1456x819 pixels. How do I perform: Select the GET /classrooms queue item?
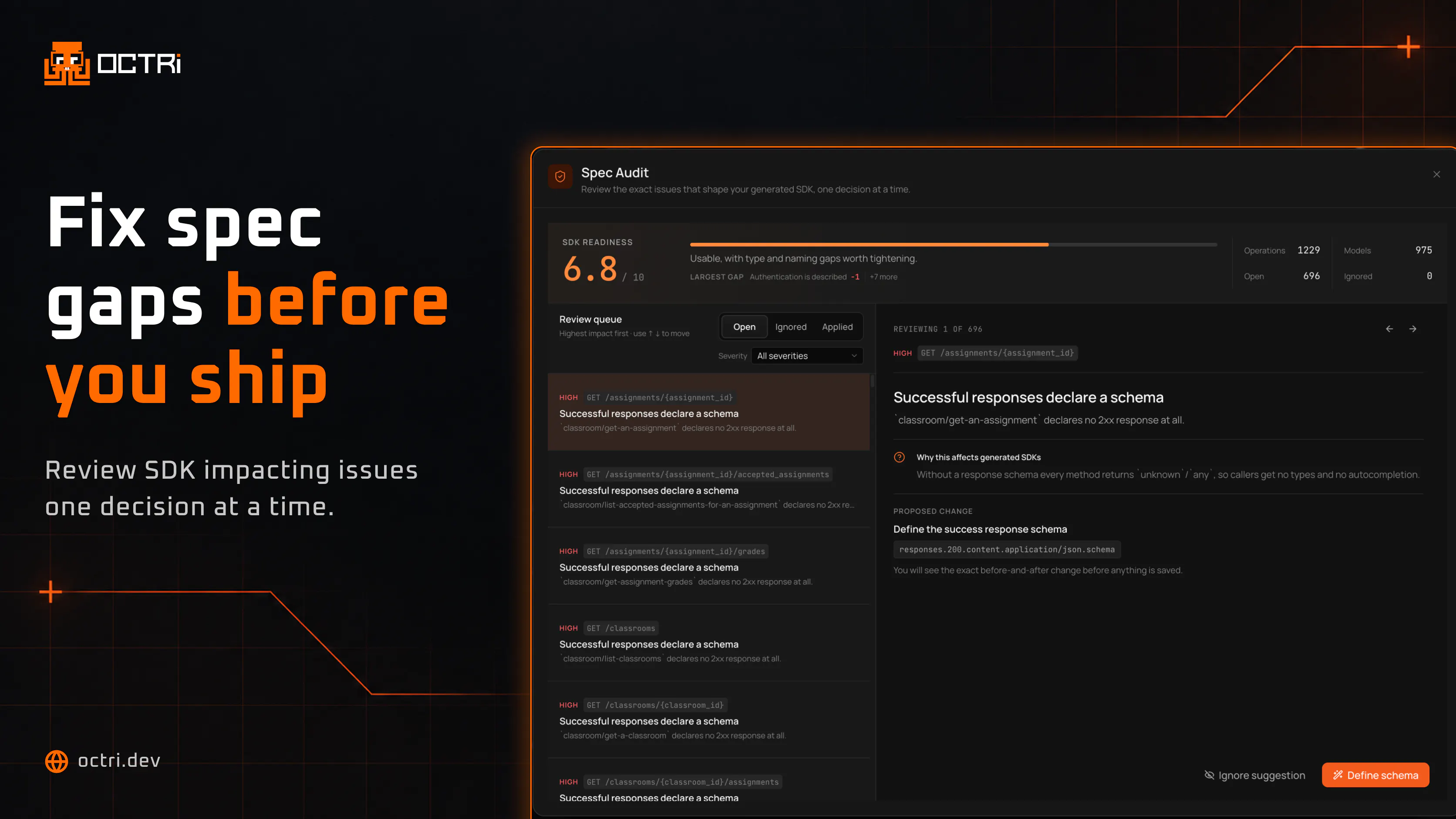708,643
